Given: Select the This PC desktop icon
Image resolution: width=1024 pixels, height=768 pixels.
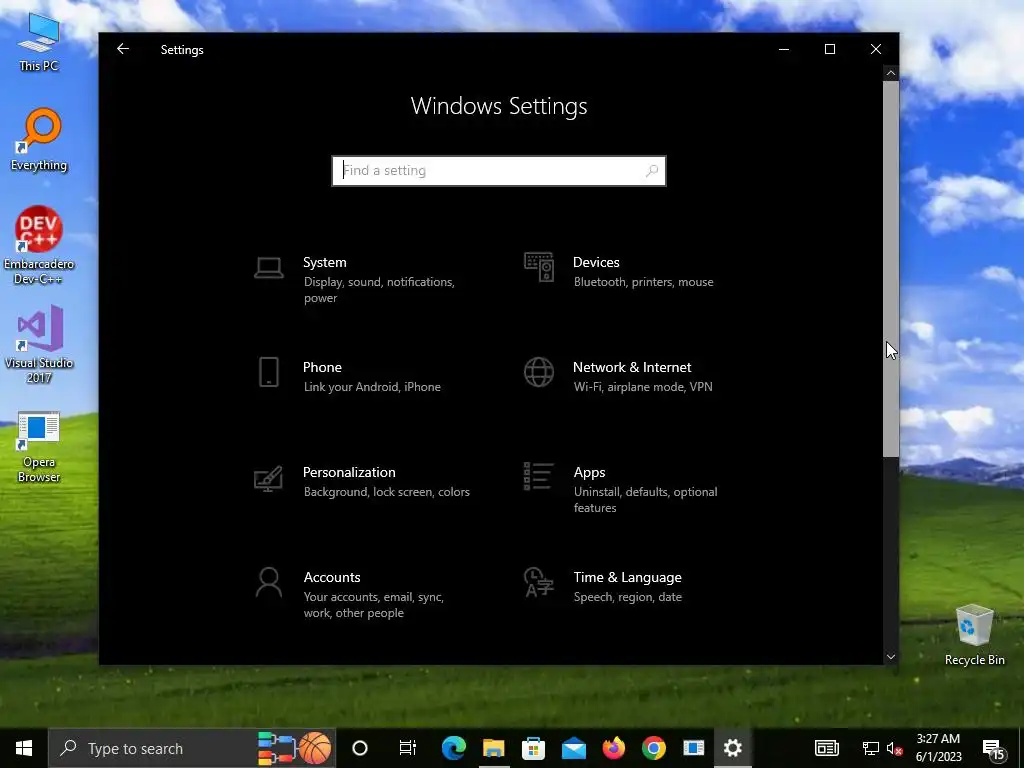Looking at the screenshot, I should pos(39,42).
